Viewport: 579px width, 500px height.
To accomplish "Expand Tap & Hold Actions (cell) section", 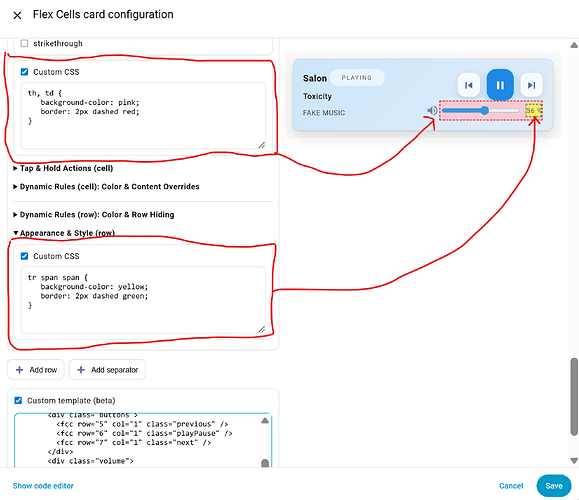I will (63, 168).
